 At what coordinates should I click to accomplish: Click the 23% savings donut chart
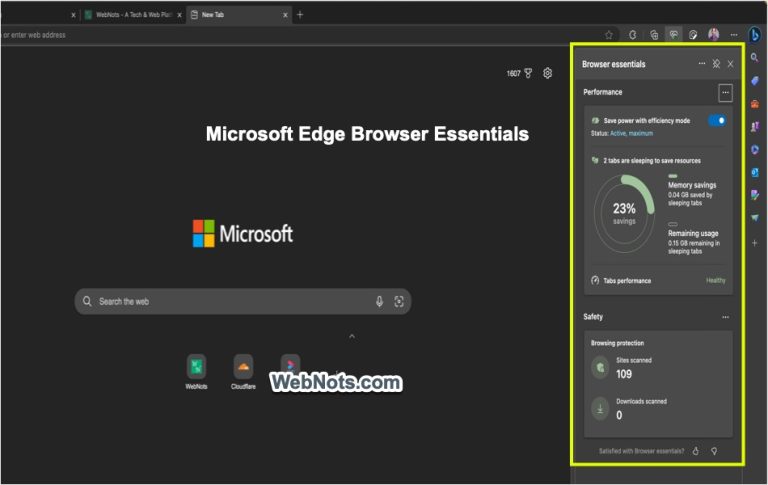click(624, 214)
